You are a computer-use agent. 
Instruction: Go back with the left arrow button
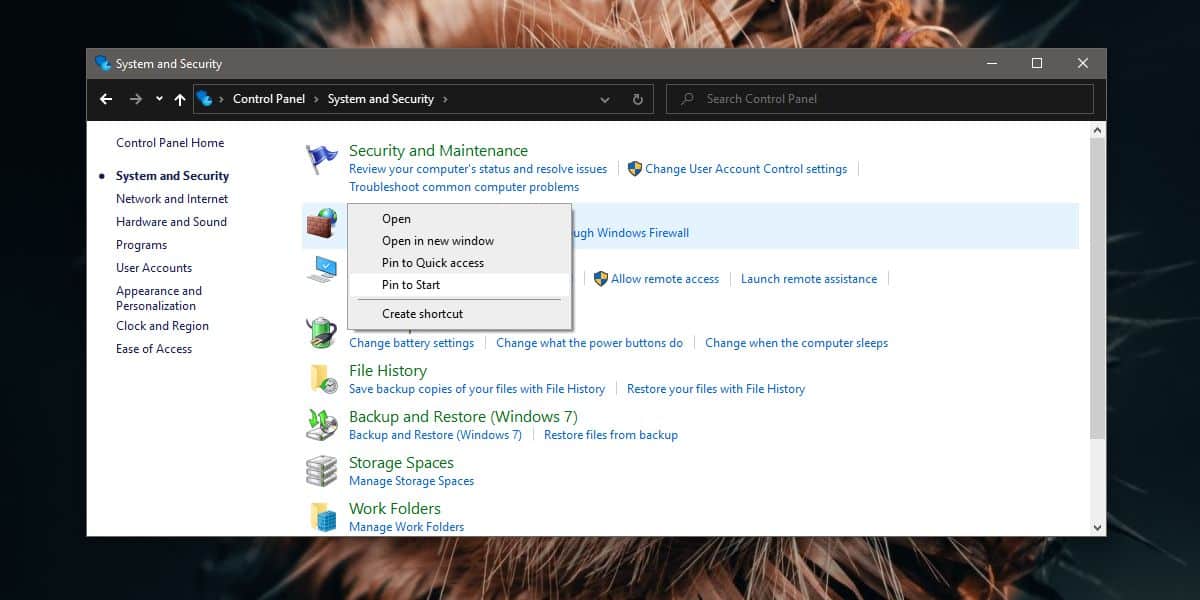(x=106, y=99)
